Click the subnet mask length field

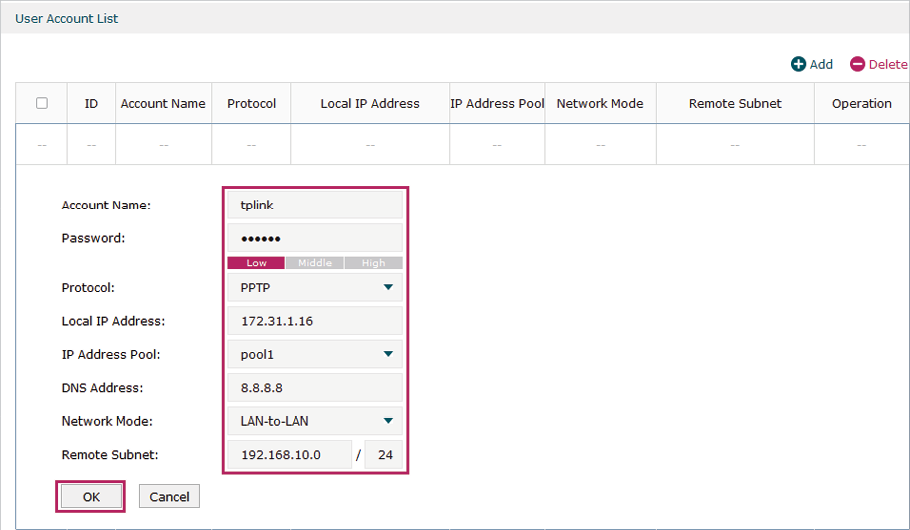384,455
